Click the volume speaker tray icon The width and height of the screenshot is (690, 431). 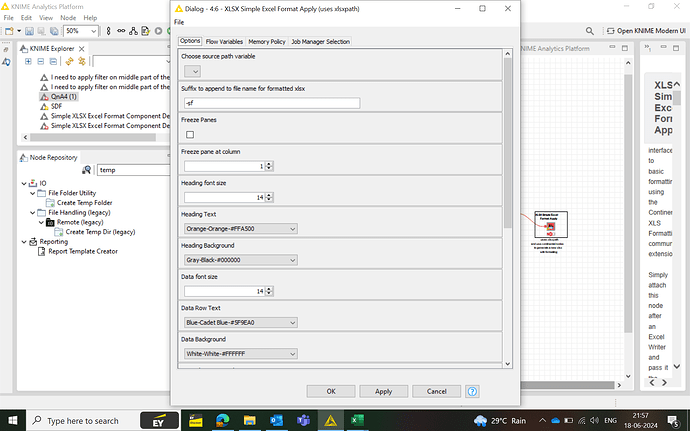pos(595,421)
